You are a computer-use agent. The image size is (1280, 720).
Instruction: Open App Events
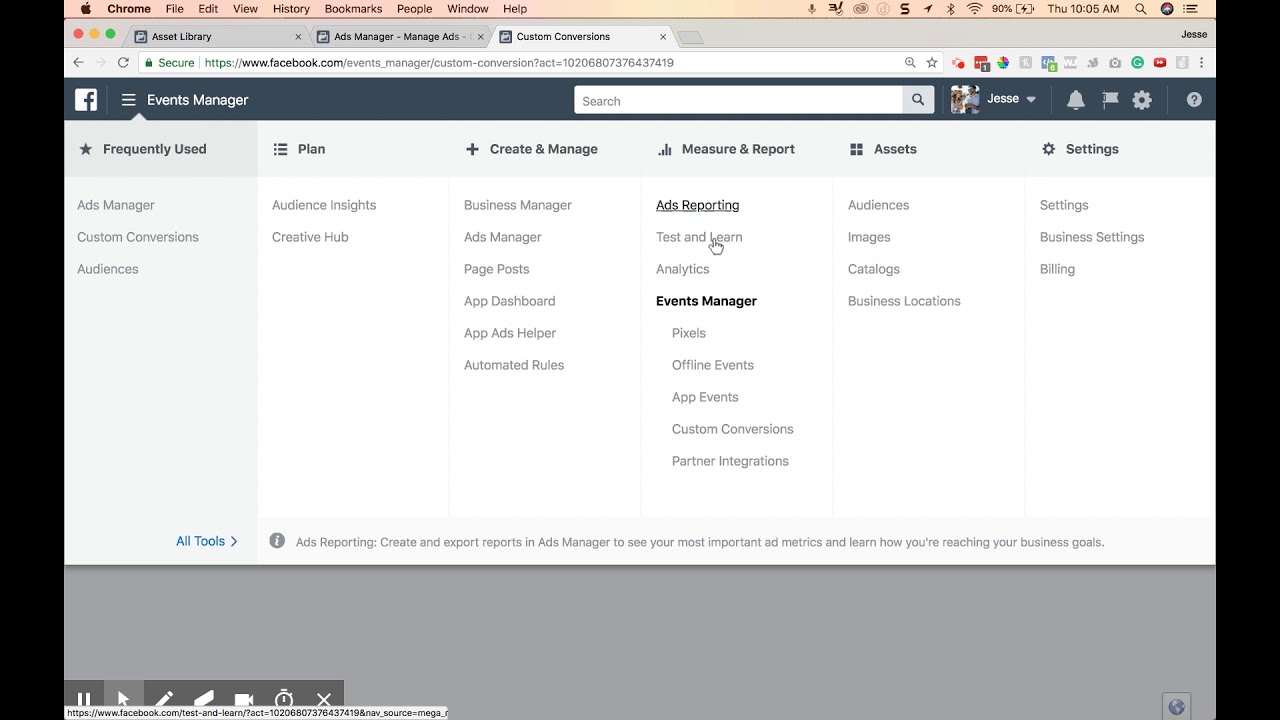coord(705,397)
